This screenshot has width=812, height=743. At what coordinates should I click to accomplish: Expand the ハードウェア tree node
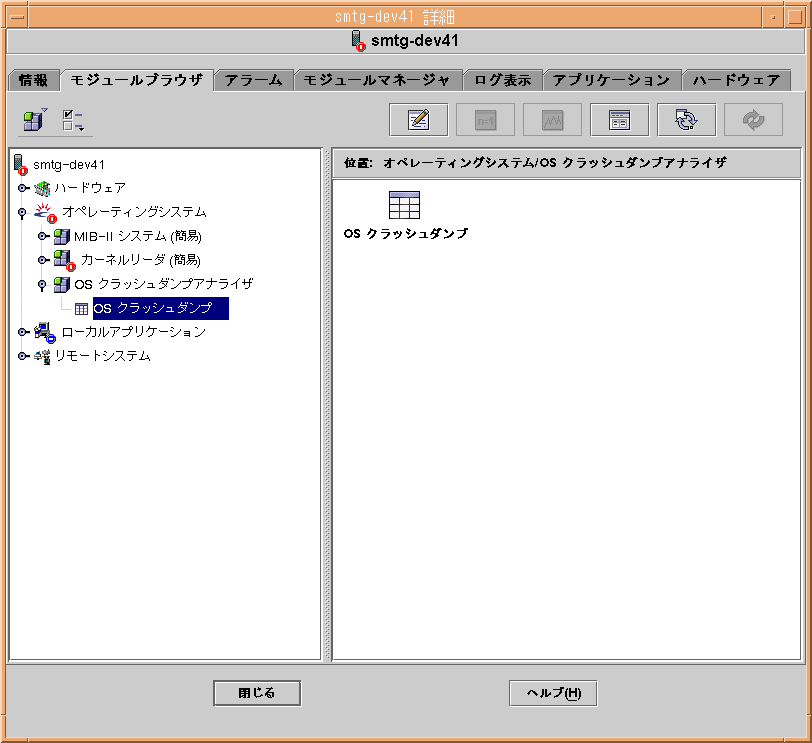pos(24,188)
